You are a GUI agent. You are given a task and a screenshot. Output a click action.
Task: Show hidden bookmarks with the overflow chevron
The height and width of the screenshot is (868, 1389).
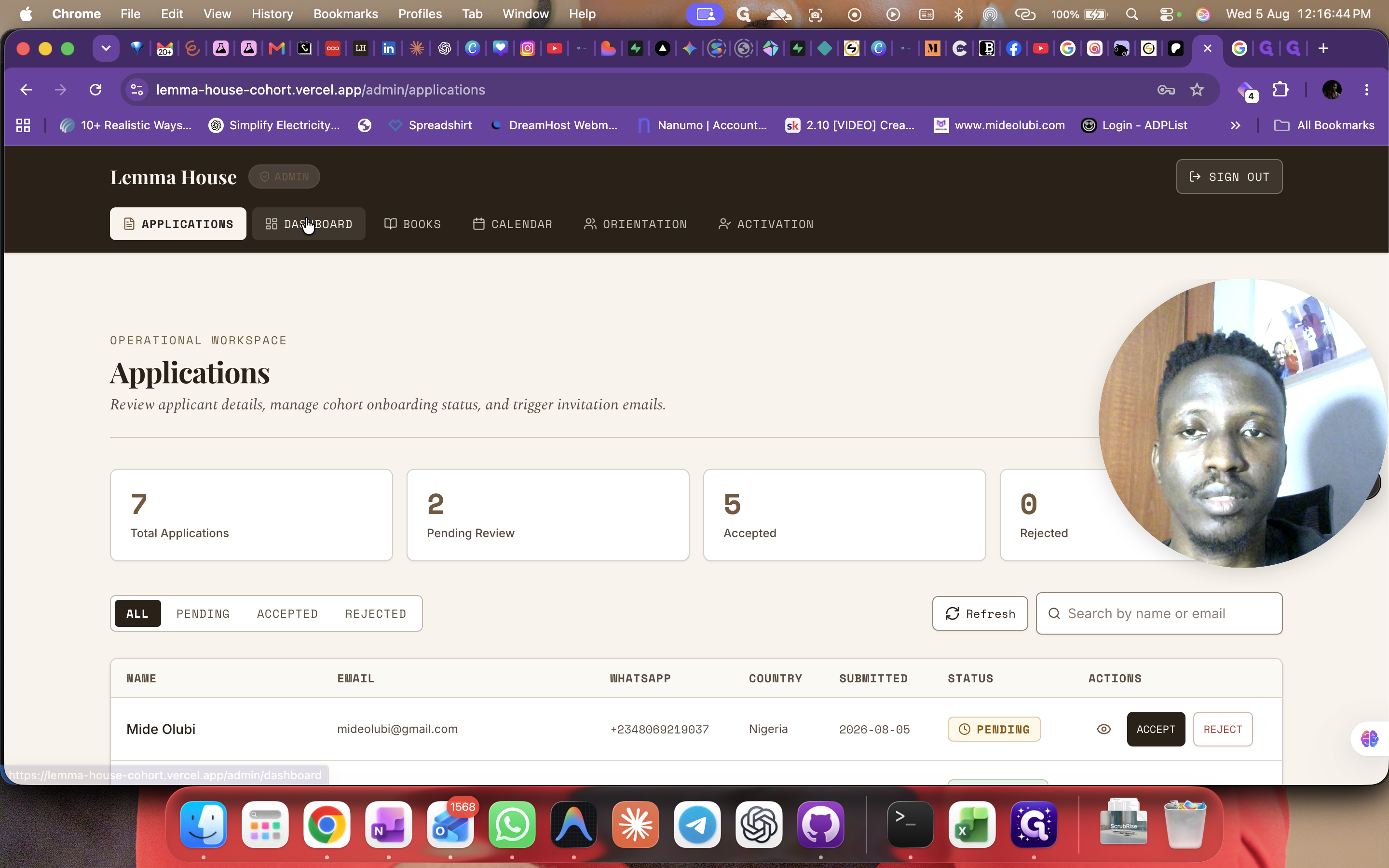[1235, 125]
